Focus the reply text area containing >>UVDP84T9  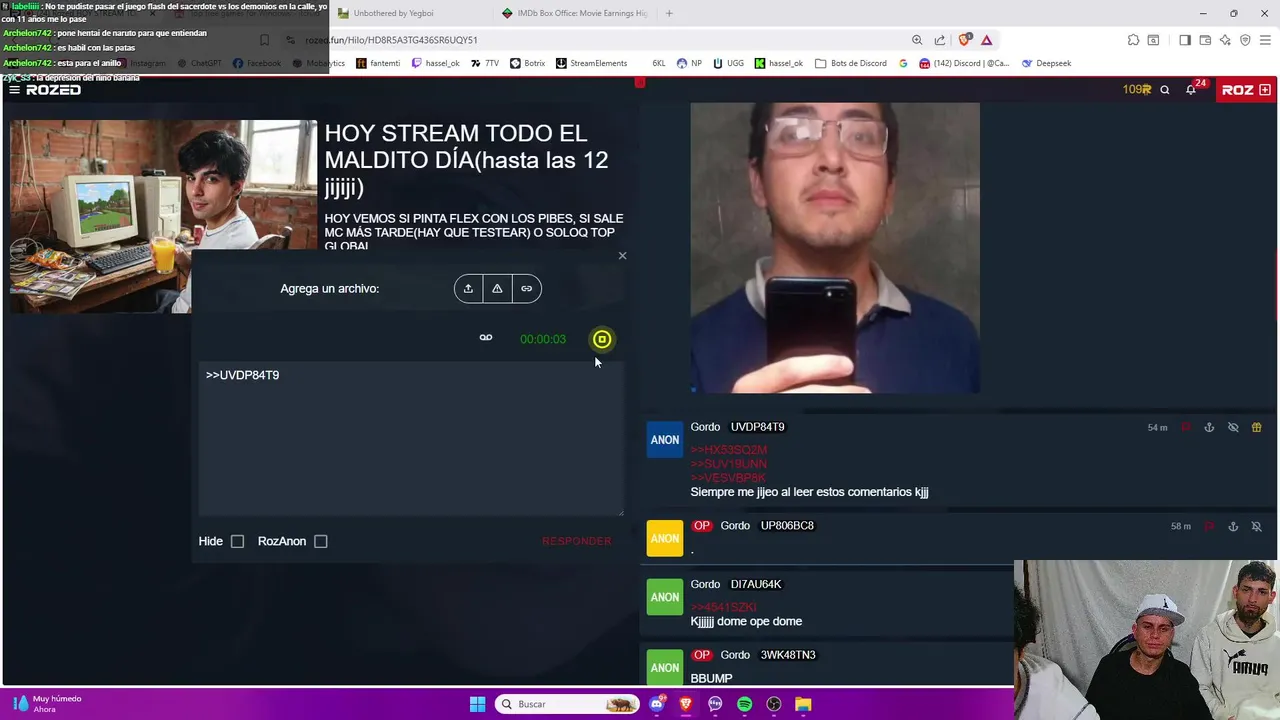[x=411, y=438]
